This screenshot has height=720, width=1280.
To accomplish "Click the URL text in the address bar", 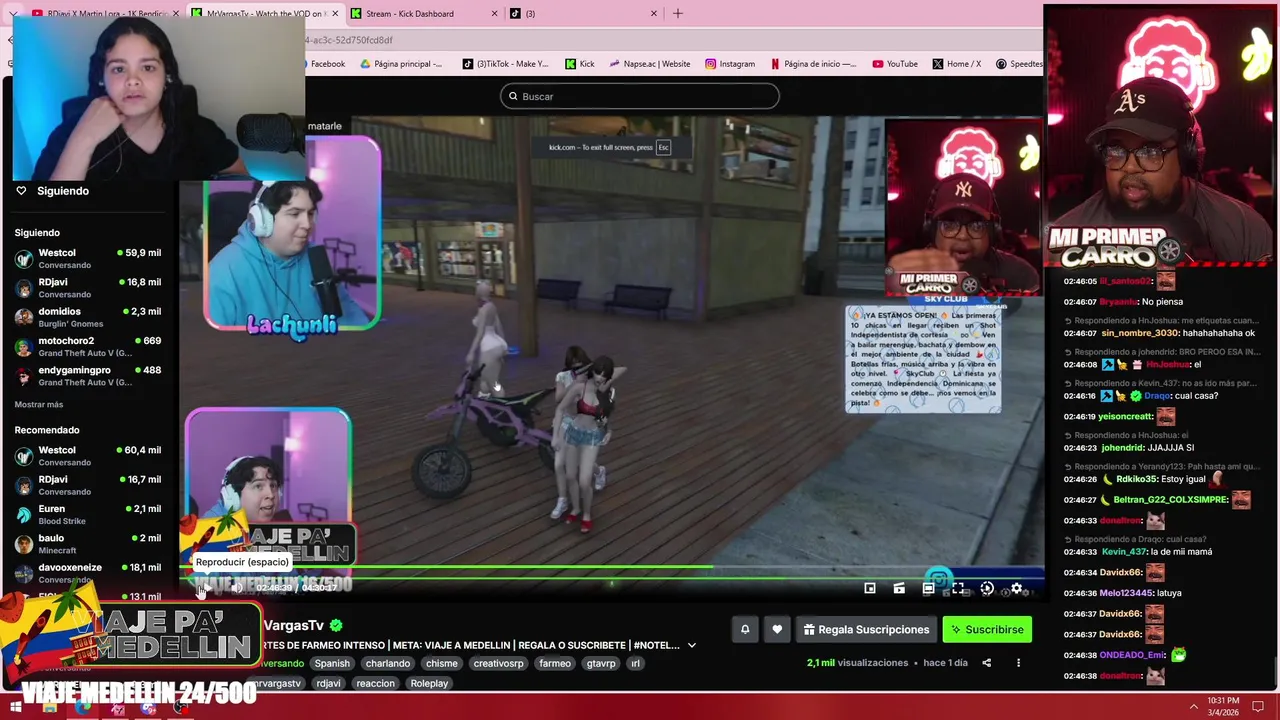I will click(x=349, y=40).
